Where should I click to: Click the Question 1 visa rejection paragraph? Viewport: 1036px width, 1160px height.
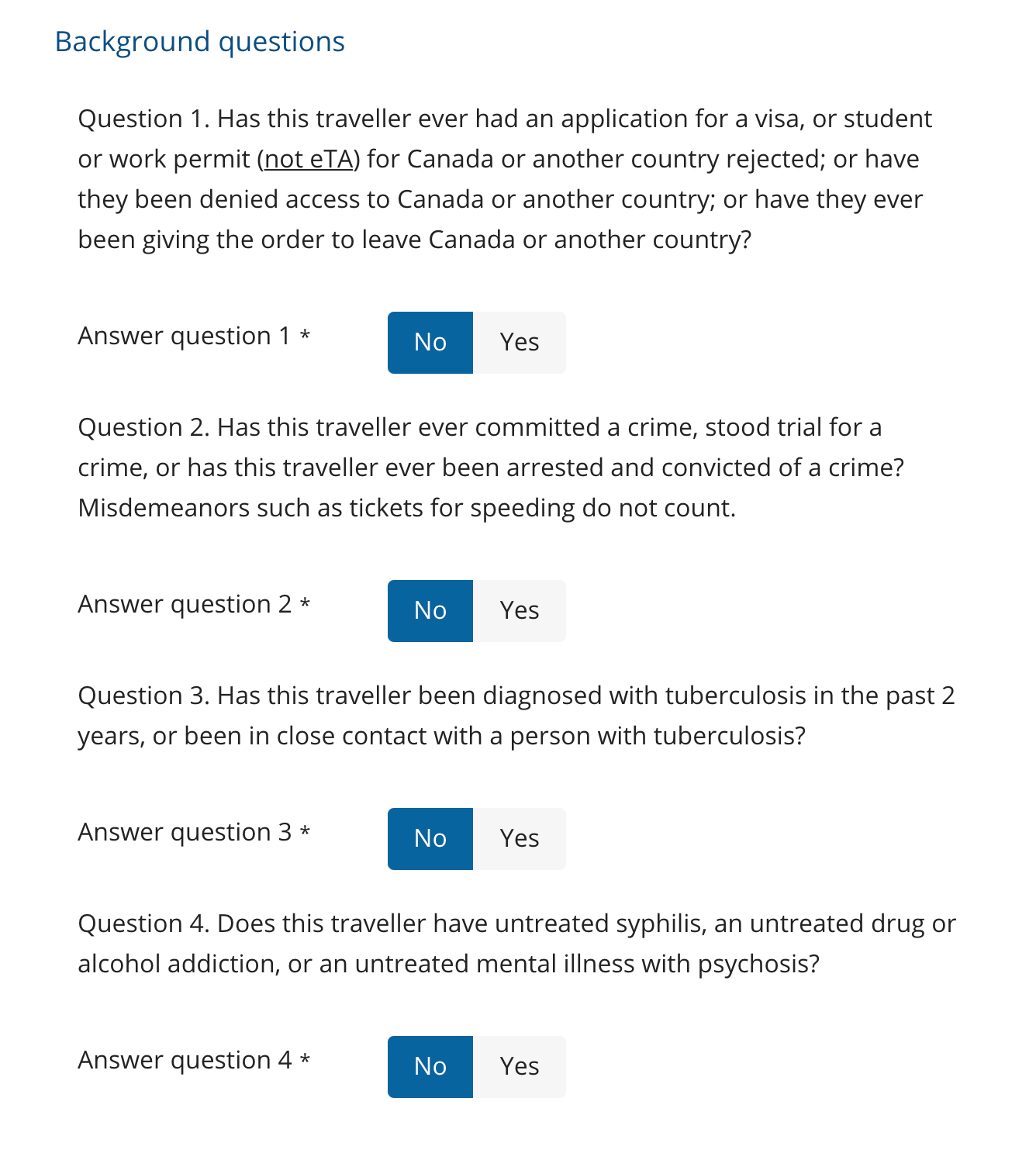[505, 179]
